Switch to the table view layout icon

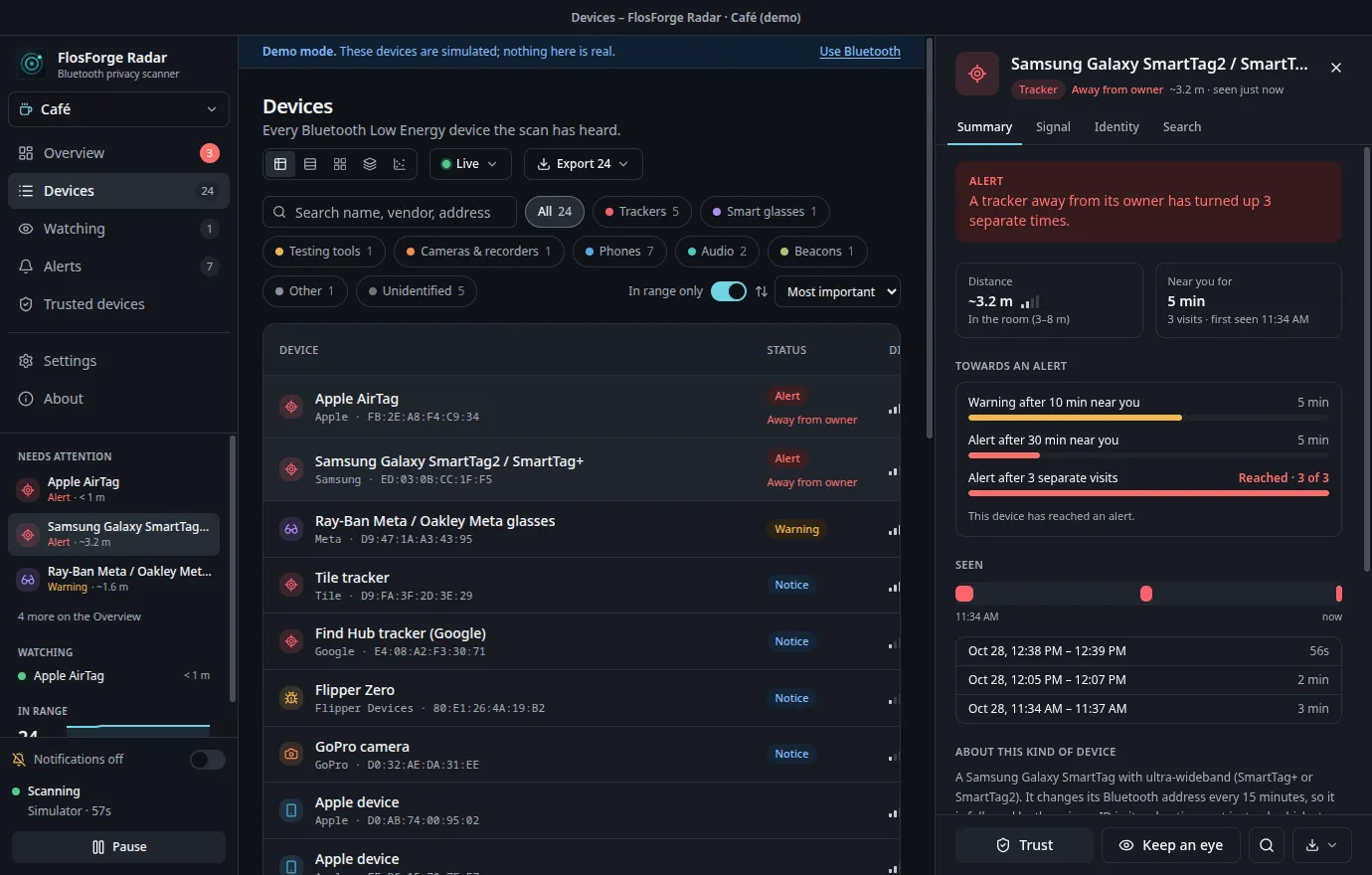coord(280,164)
